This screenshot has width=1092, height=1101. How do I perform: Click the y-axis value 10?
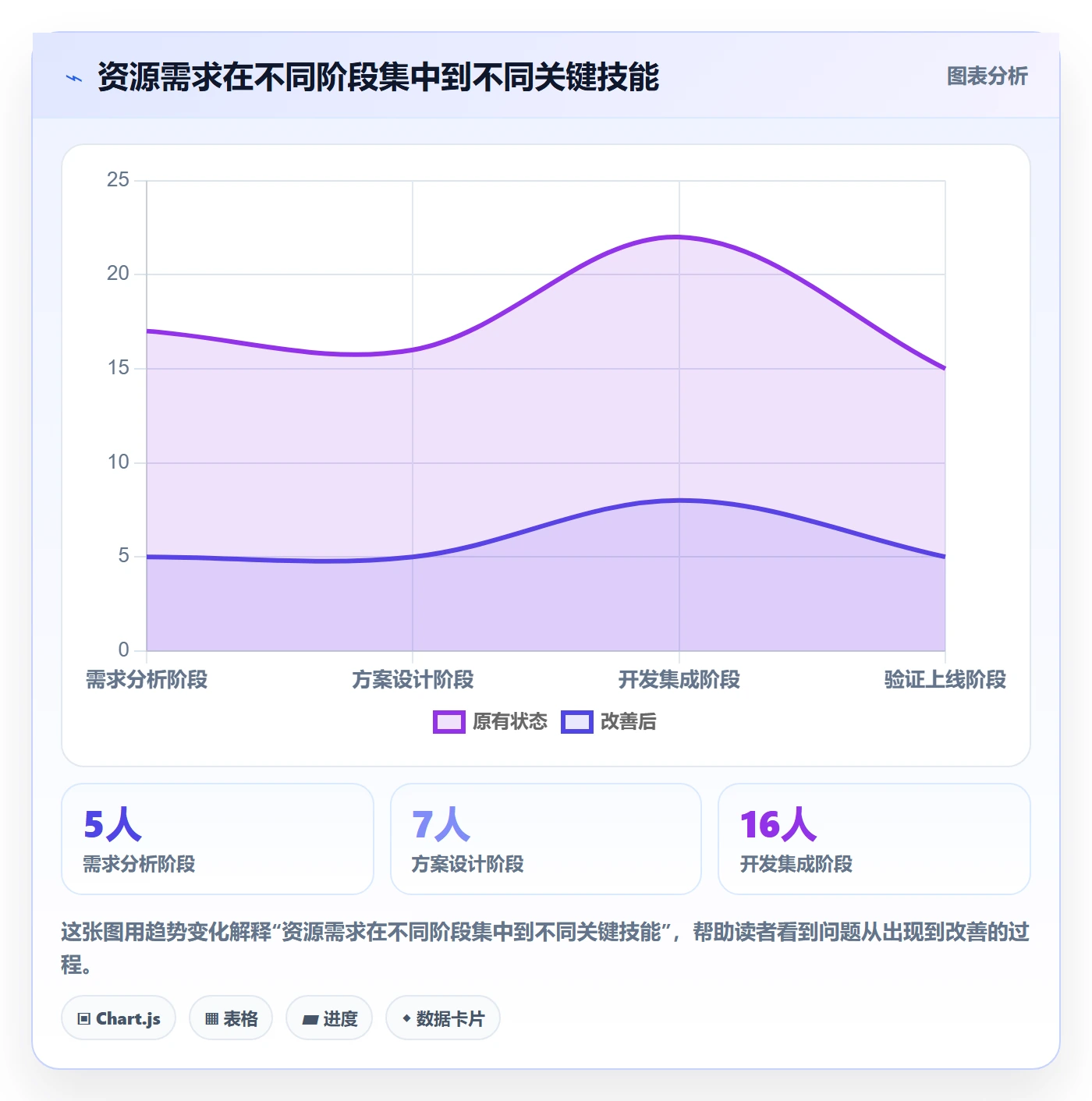tap(118, 462)
